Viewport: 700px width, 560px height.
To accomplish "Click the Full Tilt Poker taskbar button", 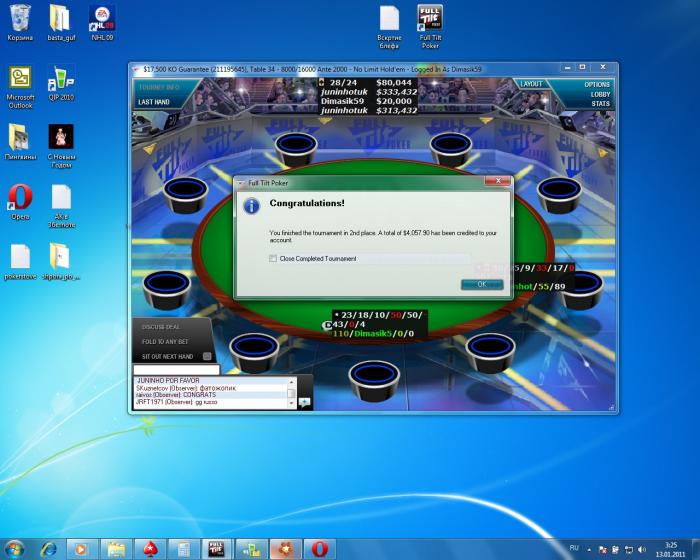I will [217, 548].
